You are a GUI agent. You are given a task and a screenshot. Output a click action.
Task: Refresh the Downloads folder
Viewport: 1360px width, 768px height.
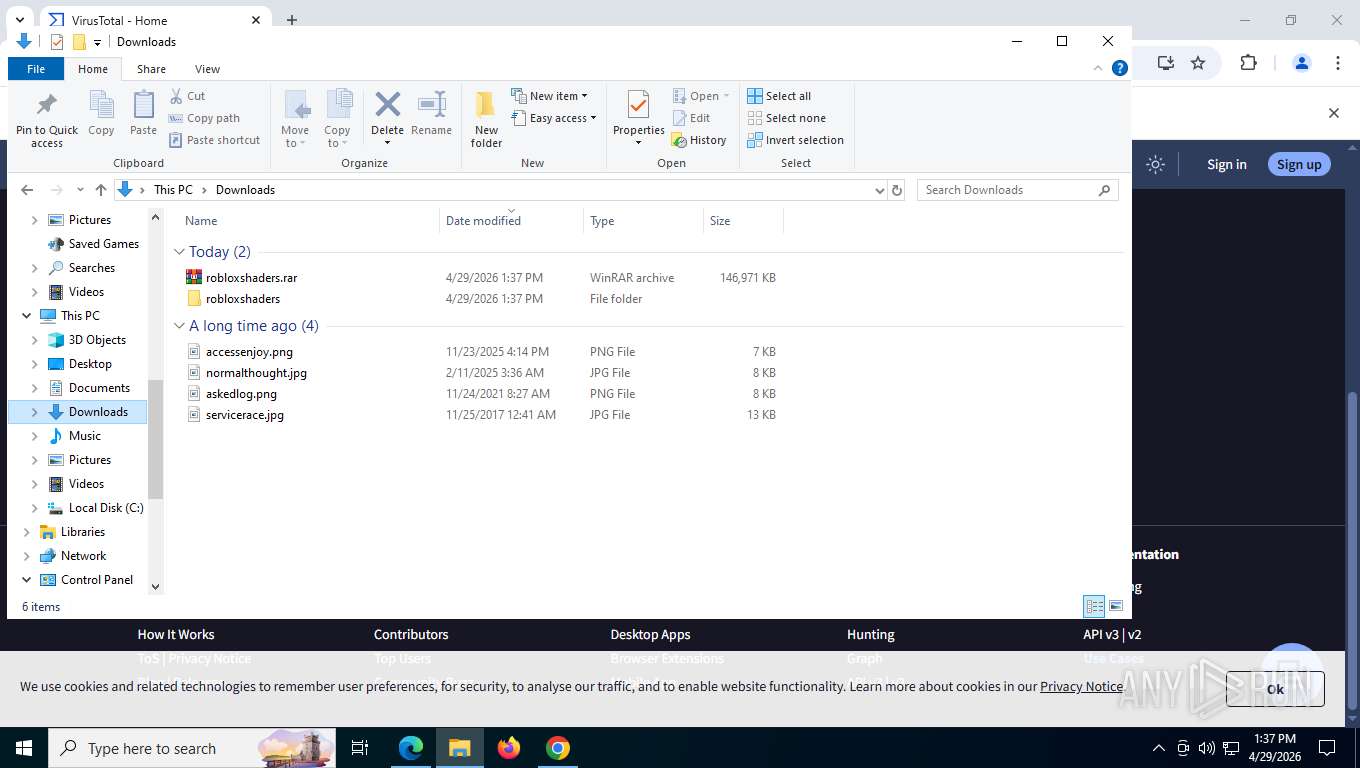(897, 190)
